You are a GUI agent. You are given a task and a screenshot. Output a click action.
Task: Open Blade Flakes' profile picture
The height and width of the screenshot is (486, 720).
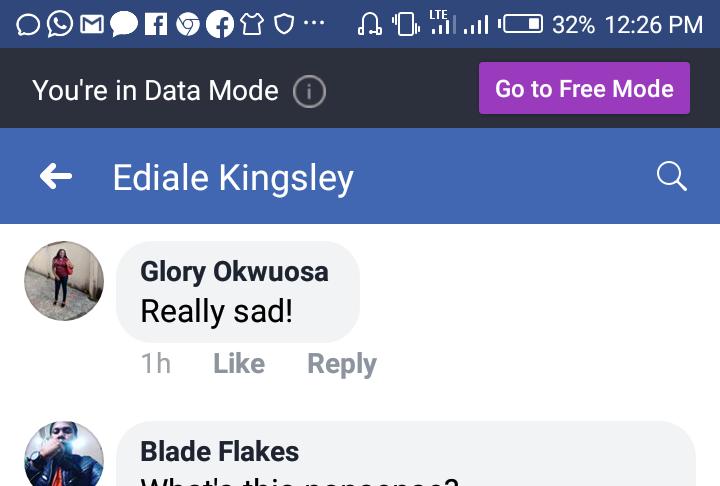click(x=64, y=455)
